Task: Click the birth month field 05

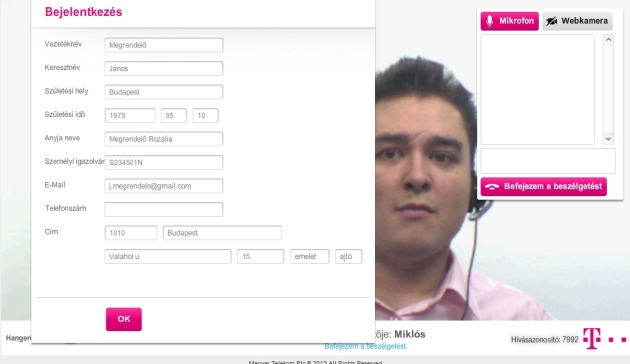Action: [174, 115]
